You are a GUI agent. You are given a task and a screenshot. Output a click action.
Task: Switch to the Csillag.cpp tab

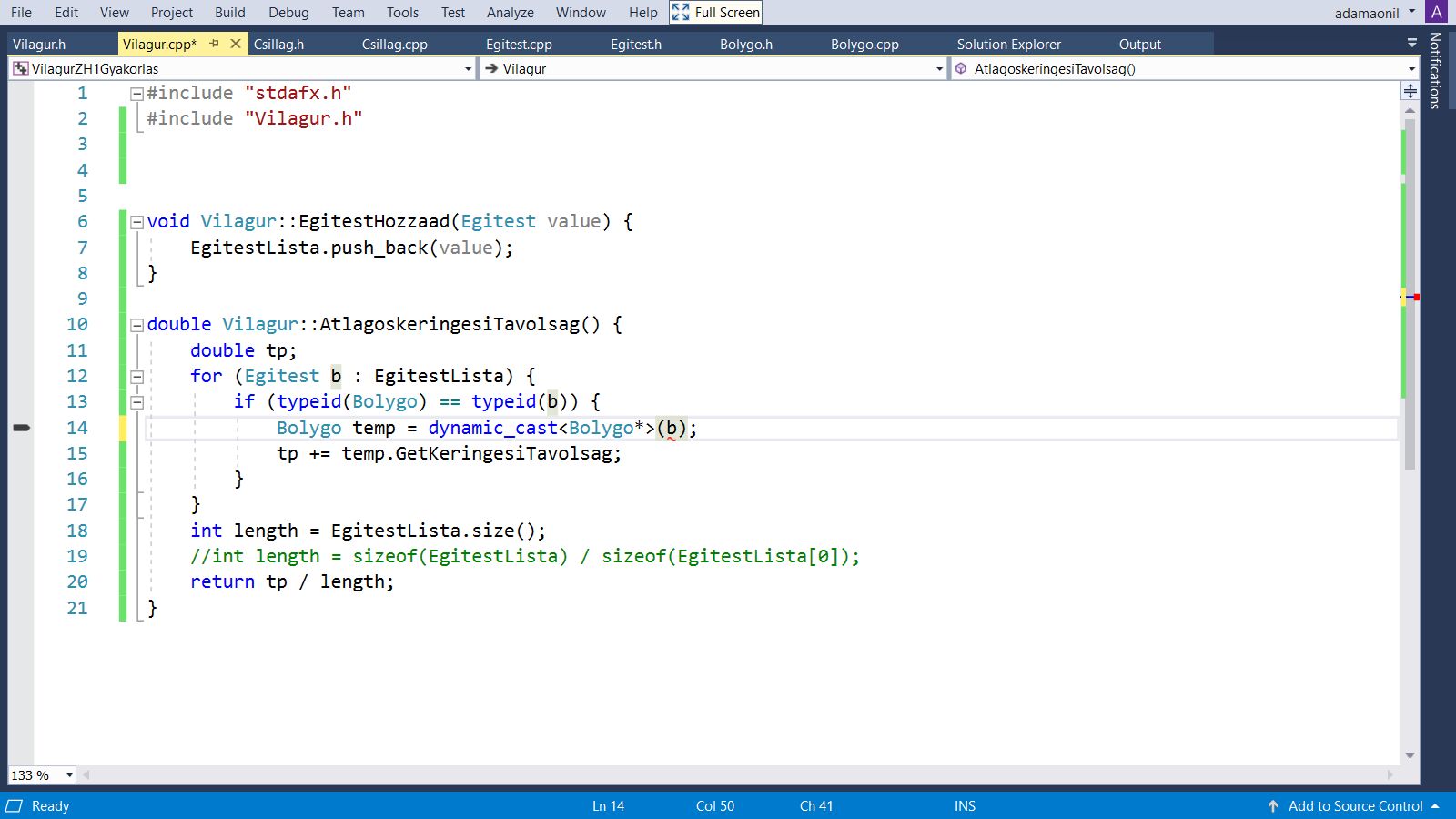(x=394, y=44)
